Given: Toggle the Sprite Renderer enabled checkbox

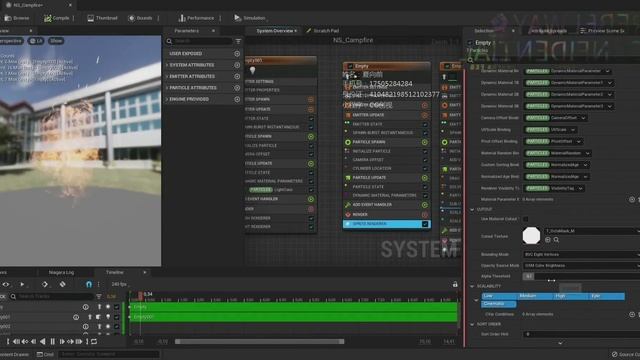Looking at the screenshot, I should (x=425, y=224).
